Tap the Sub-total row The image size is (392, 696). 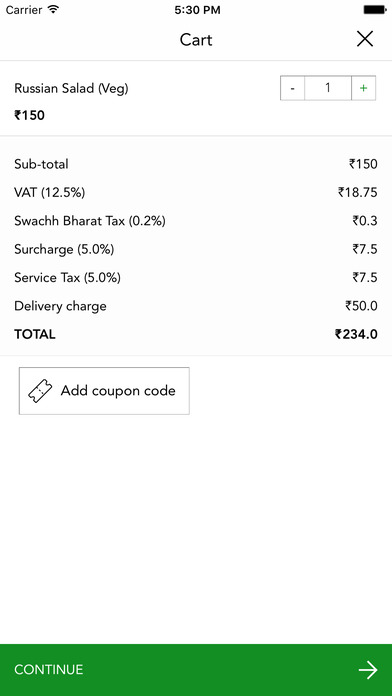196,164
